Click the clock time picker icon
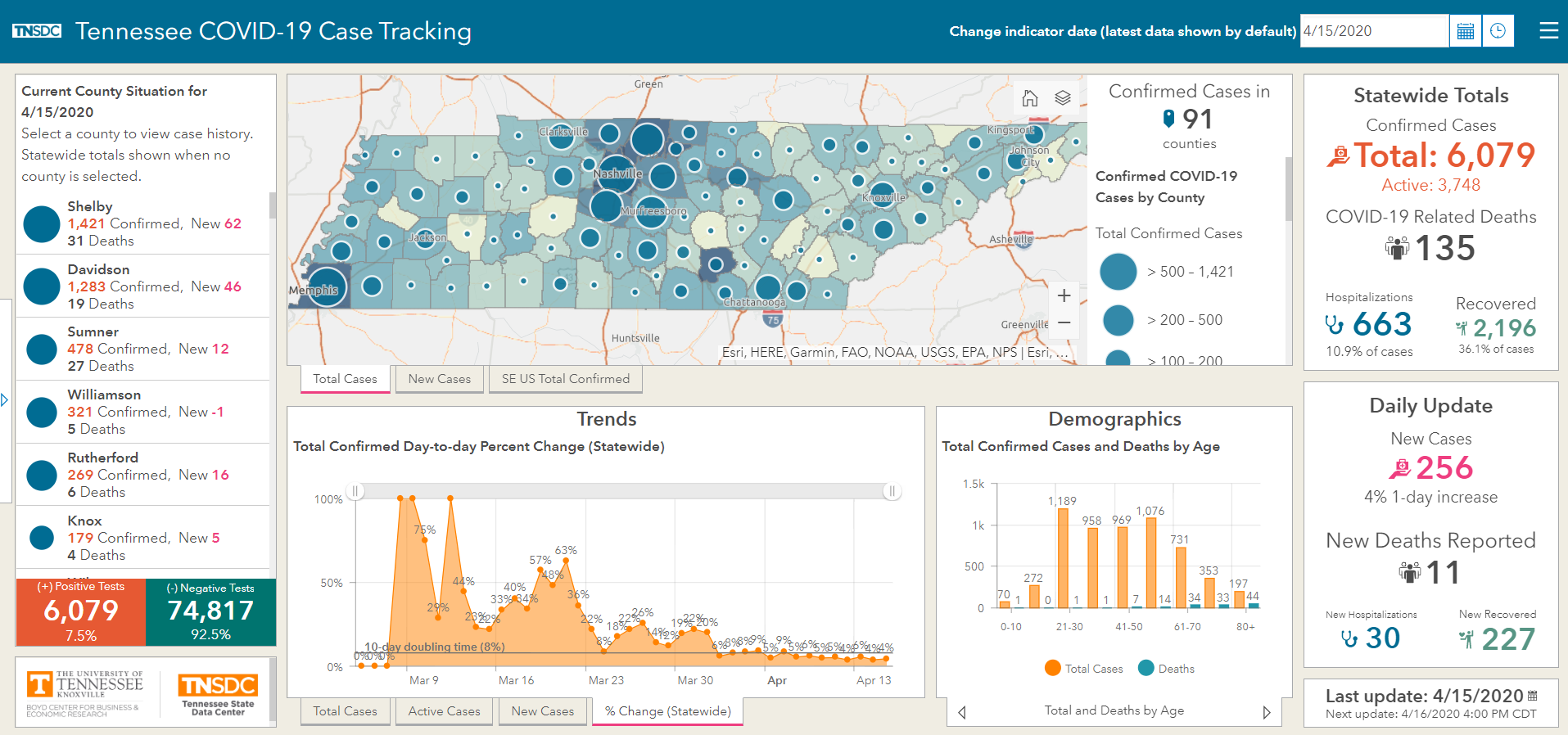This screenshot has width=1568, height=735. [1498, 31]
